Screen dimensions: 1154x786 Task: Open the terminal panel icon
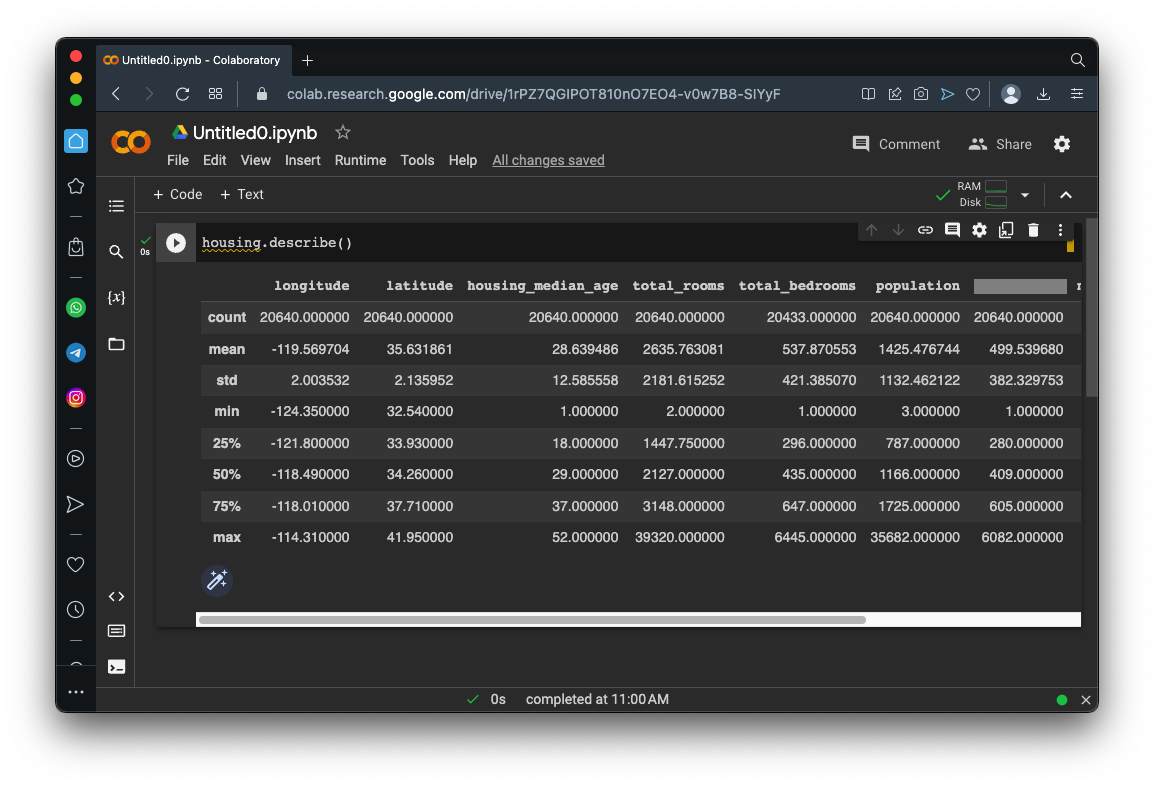[x=116, y=667]
